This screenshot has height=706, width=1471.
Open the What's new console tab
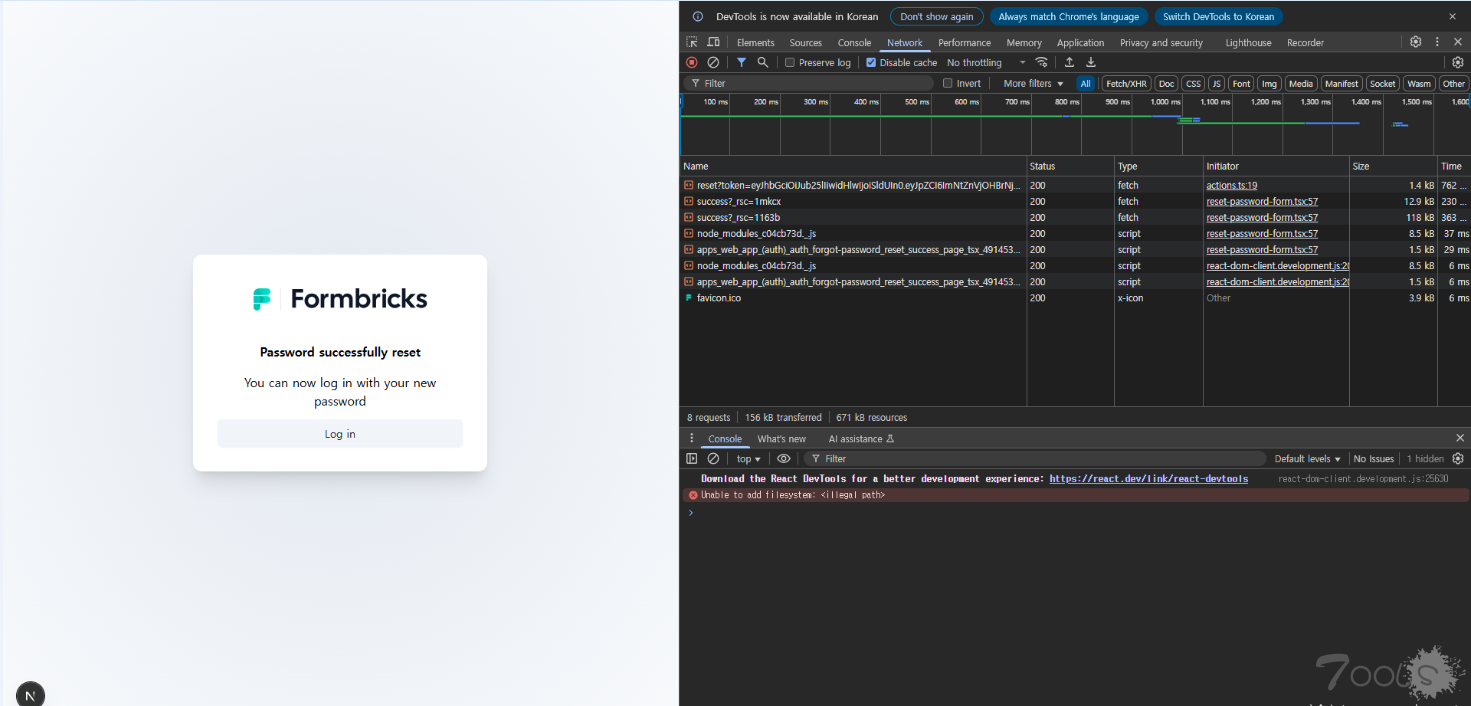click(x=781, y=438)
